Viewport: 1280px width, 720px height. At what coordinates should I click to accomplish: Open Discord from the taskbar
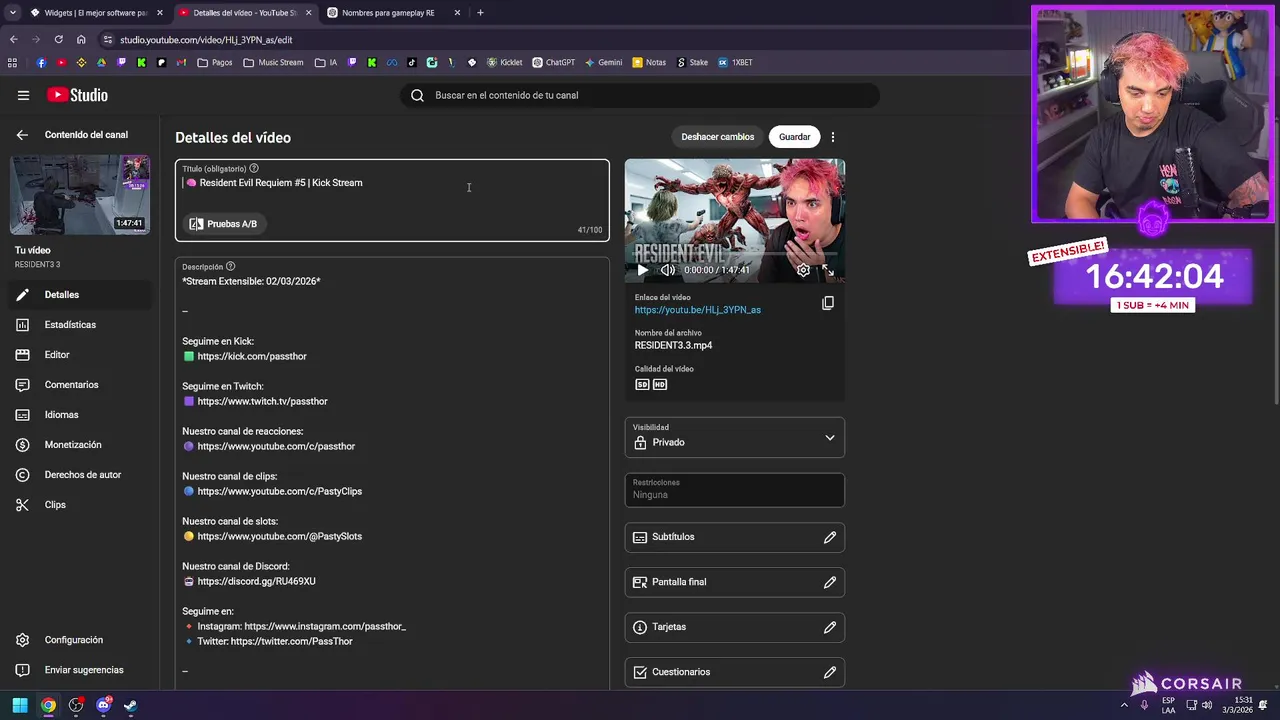point(103,705)
